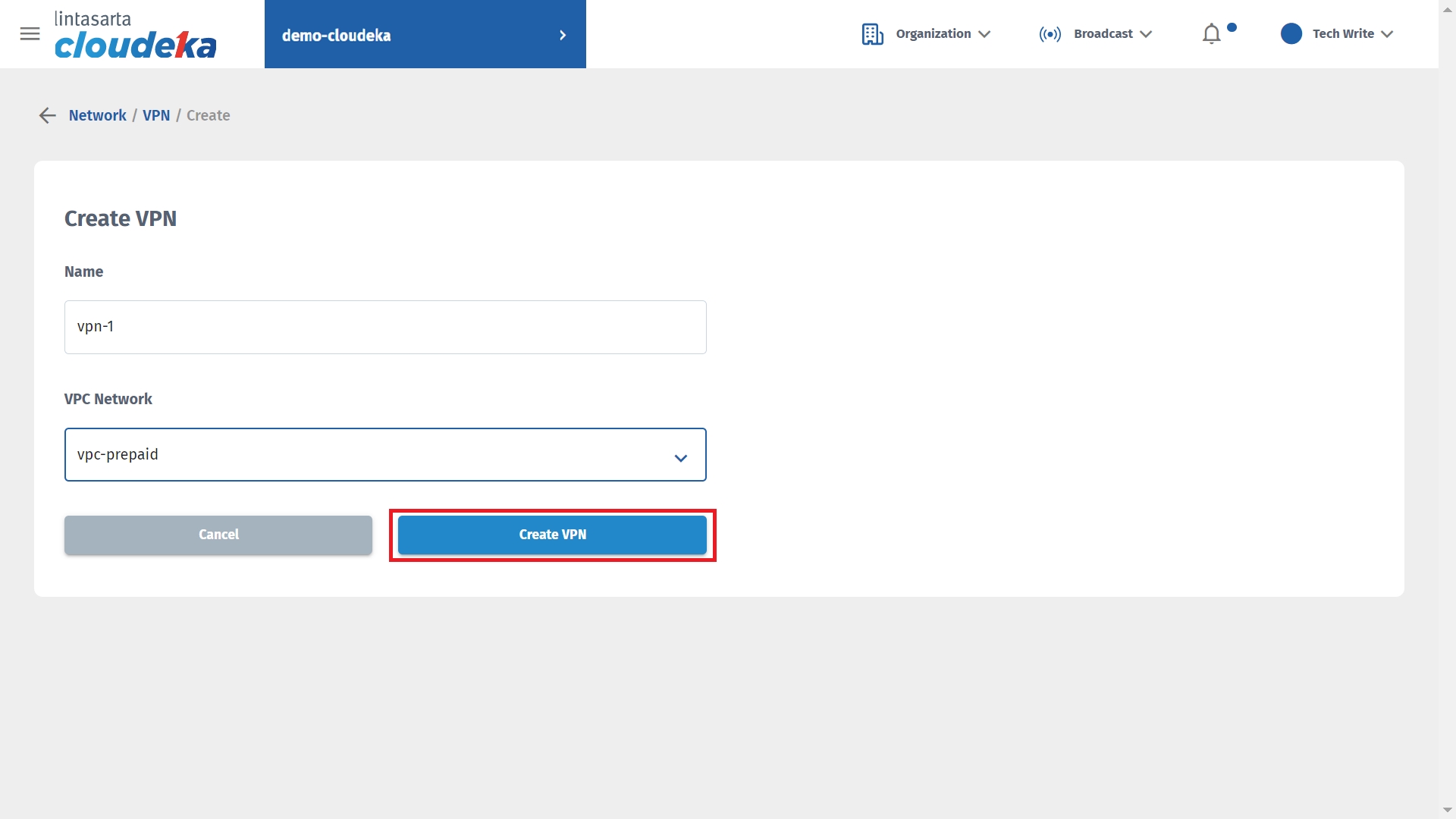Go to Network breadcrumb link
1456x819 pixels.
(x=97, y=115)
